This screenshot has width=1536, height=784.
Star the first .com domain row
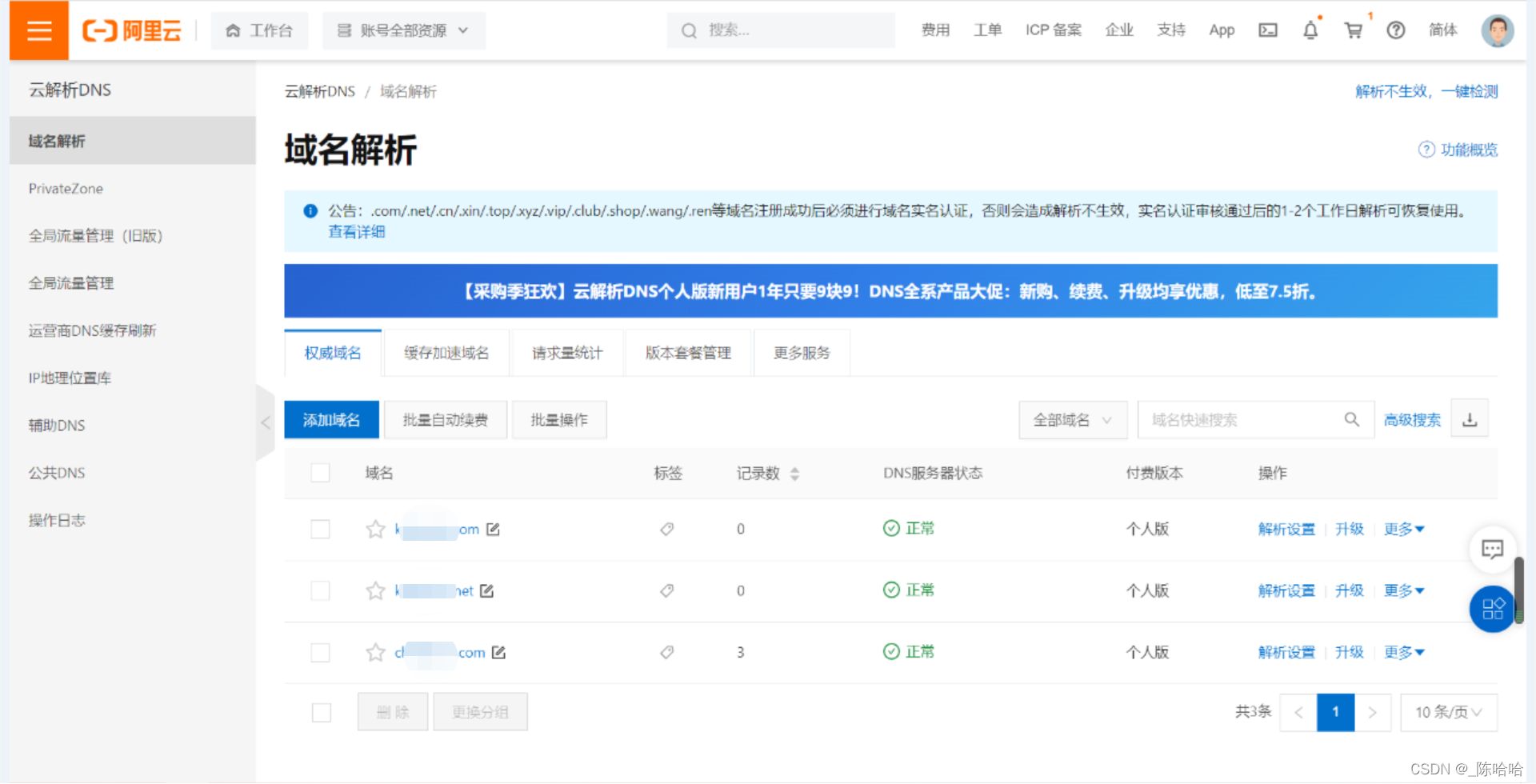point(375,529)
